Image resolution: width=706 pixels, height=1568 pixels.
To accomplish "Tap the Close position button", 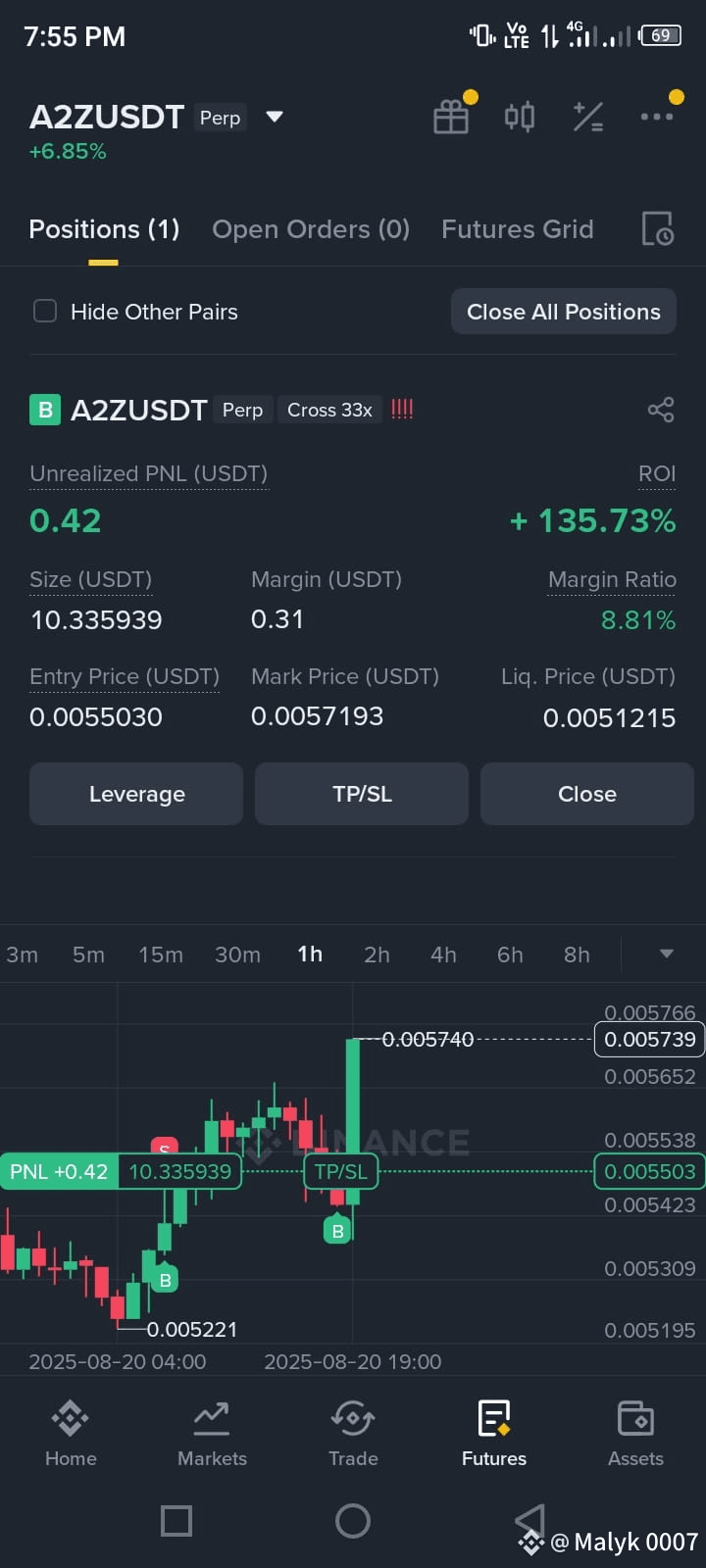I will tap(587, 794).
